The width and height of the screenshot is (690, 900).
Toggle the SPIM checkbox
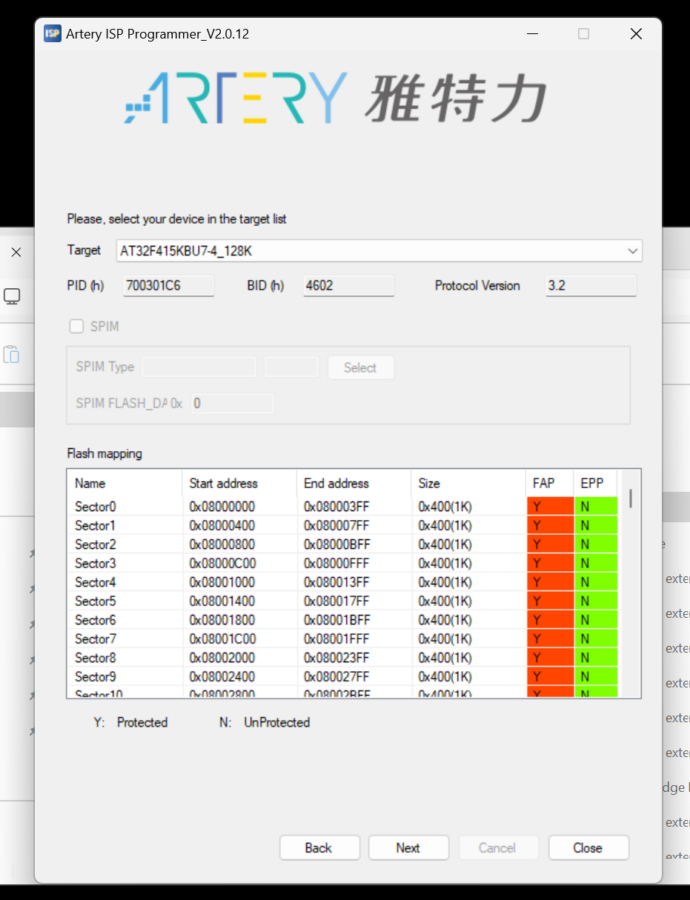[76, 327]
